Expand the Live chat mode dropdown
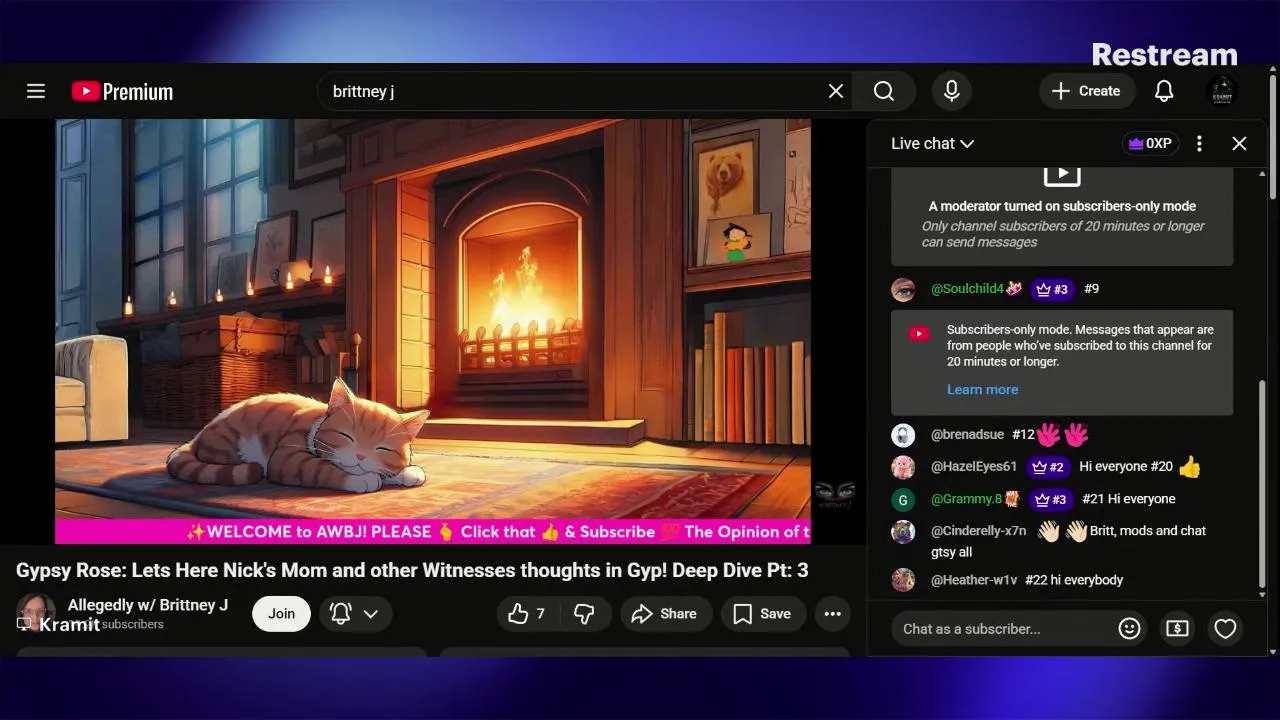 click(932, 143)
